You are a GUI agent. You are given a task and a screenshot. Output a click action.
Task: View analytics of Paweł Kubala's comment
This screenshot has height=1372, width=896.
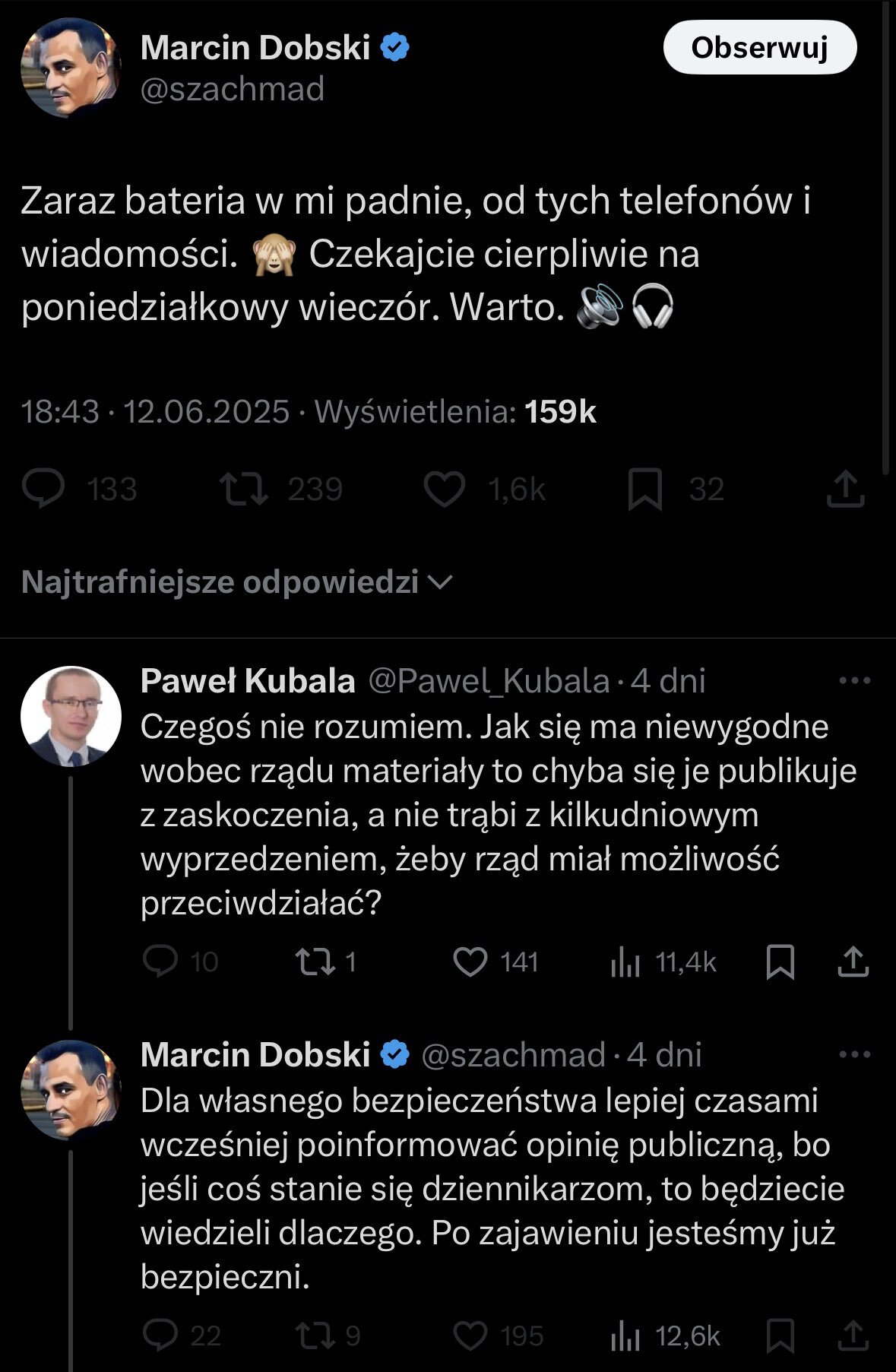pos(625,963)
